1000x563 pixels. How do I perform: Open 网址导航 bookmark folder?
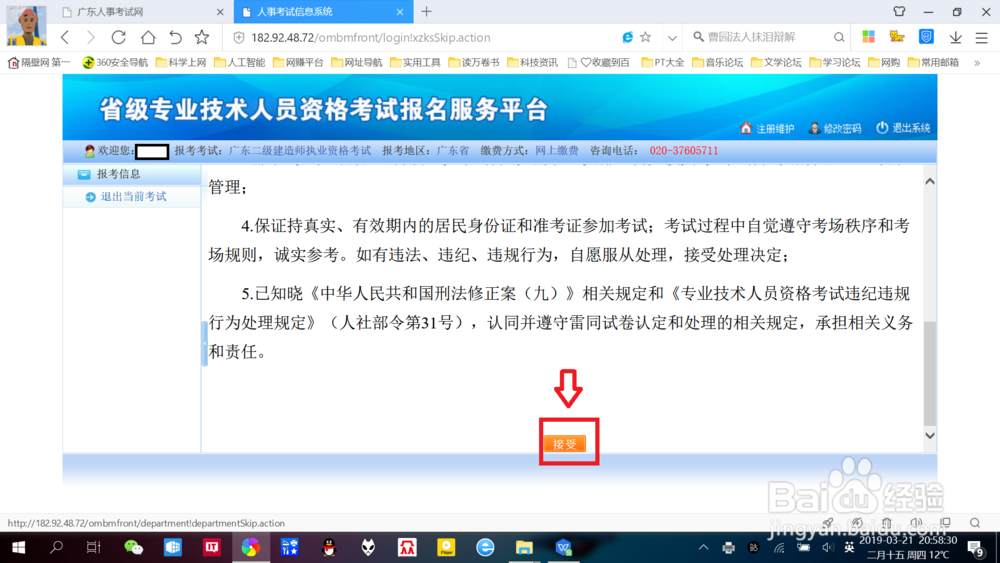pyautogui.click(x=357, y=62)
